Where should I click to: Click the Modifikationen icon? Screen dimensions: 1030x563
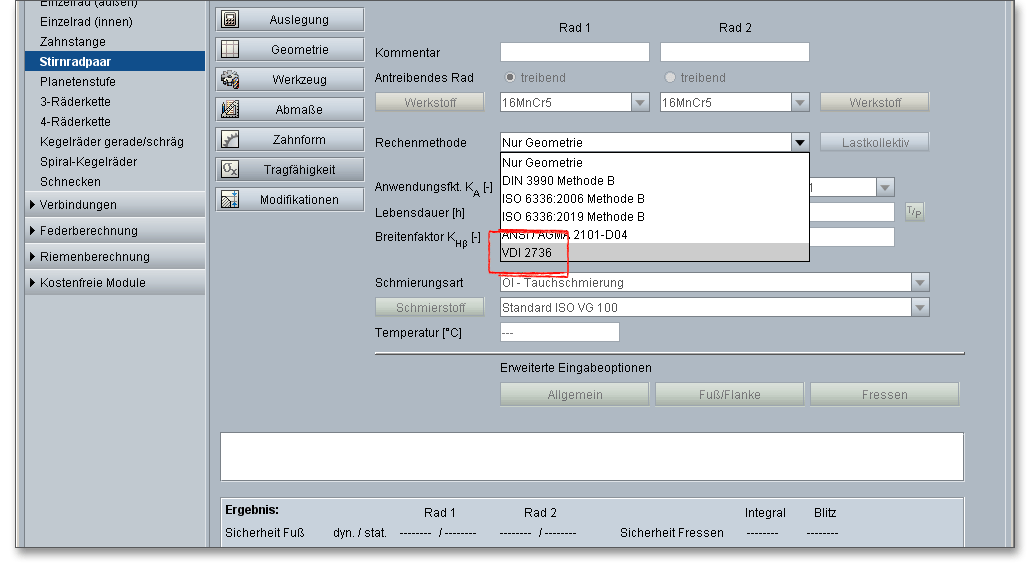[229, 199]
